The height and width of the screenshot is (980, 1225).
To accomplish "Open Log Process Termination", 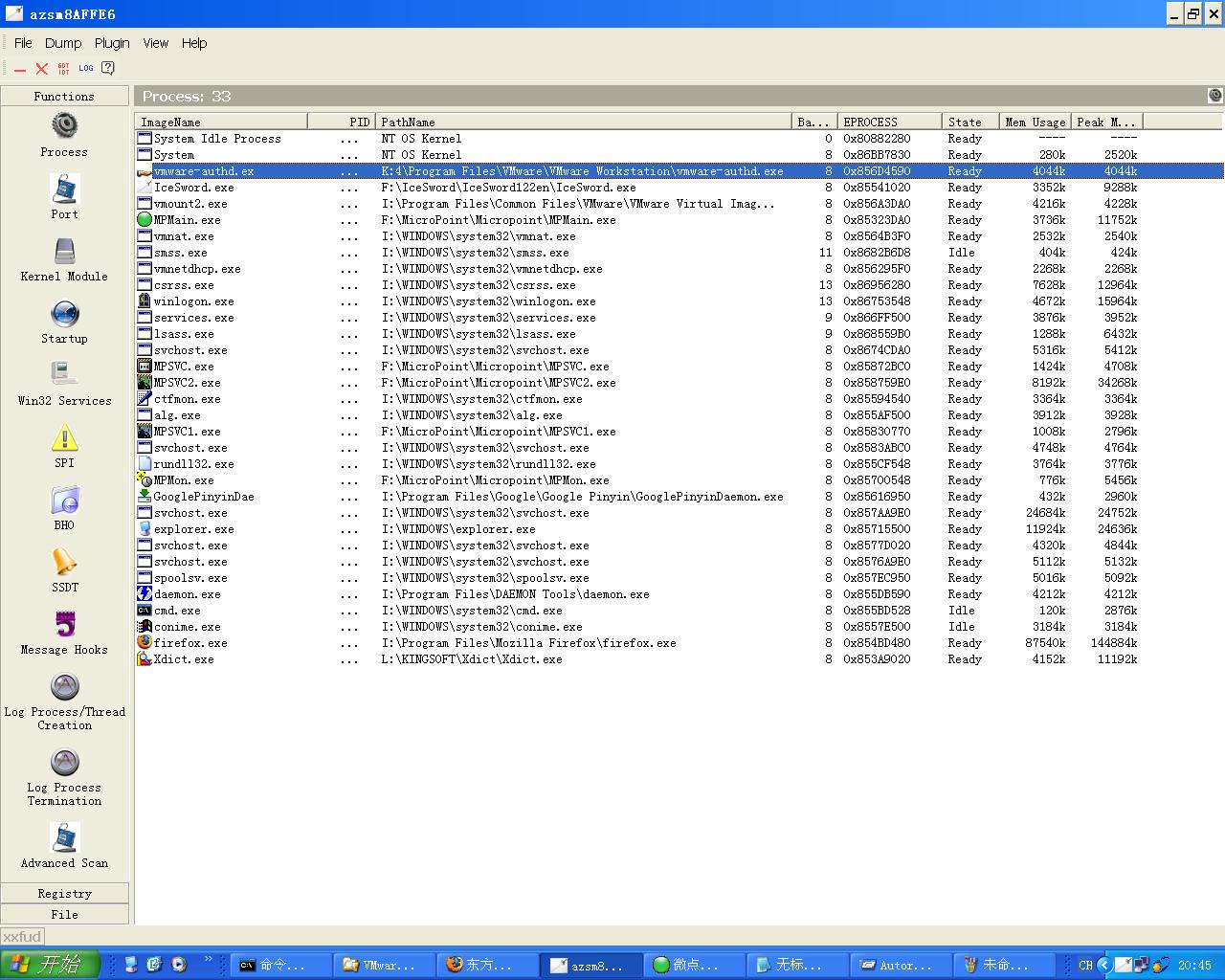I will [64, 777].
